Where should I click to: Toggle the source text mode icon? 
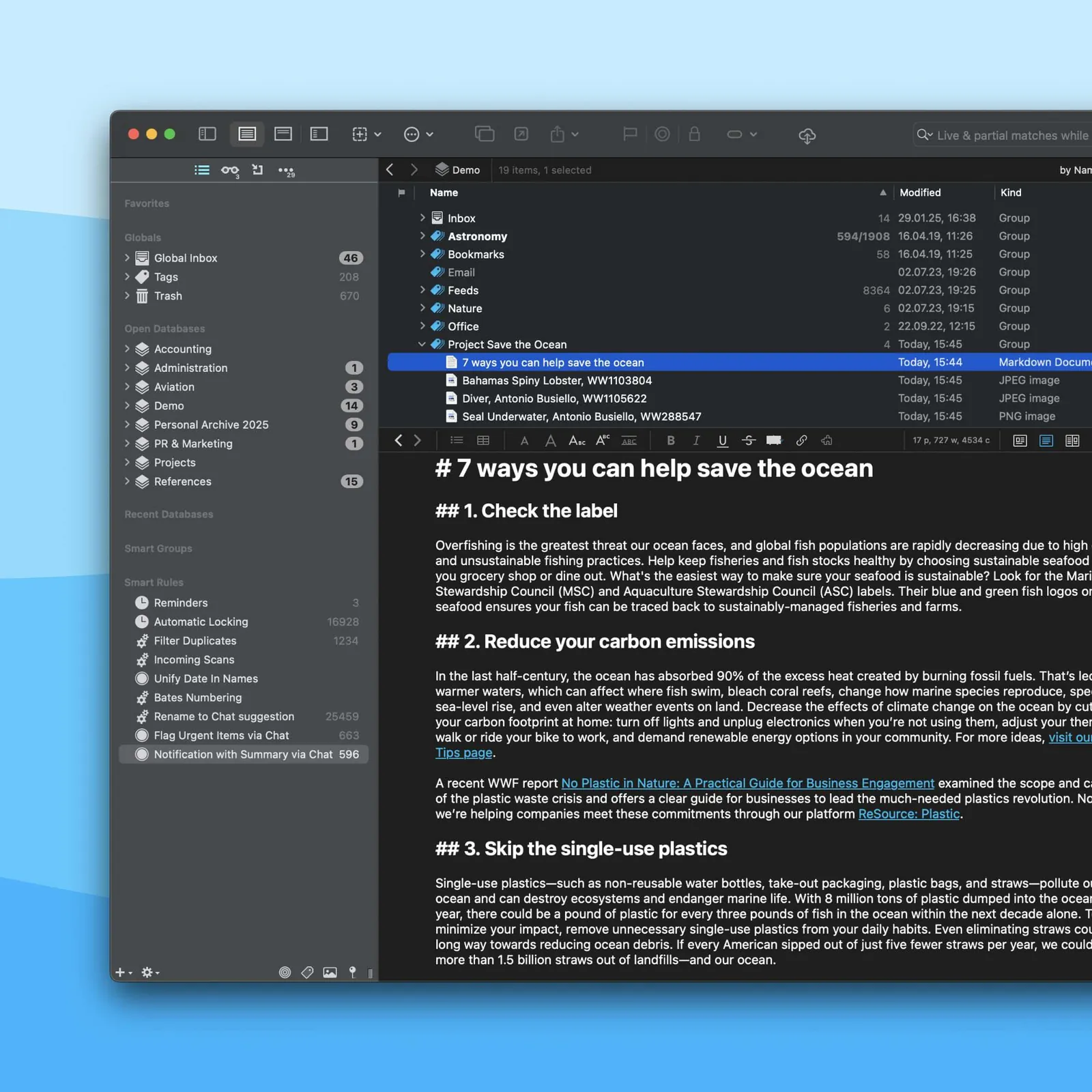1046,441
